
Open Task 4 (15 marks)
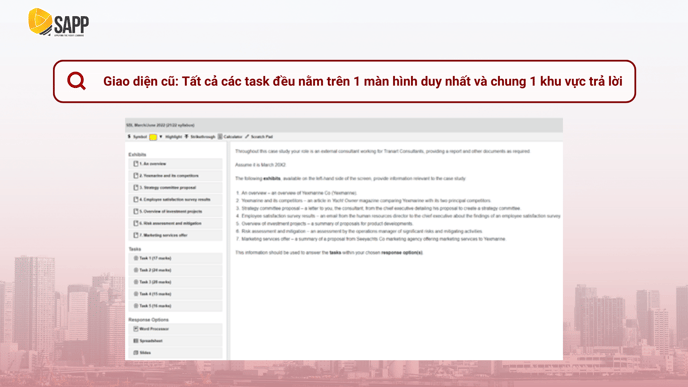tap(176, 294)
